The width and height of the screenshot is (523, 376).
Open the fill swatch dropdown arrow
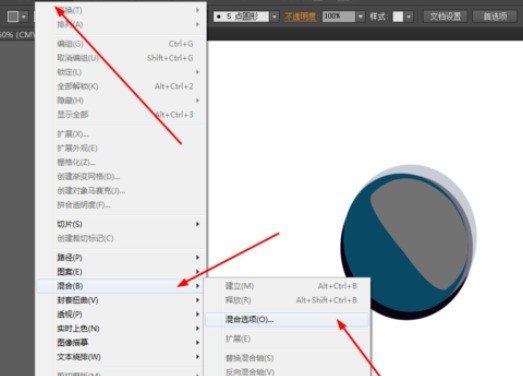pyautogui.click(x=24, y=16)
